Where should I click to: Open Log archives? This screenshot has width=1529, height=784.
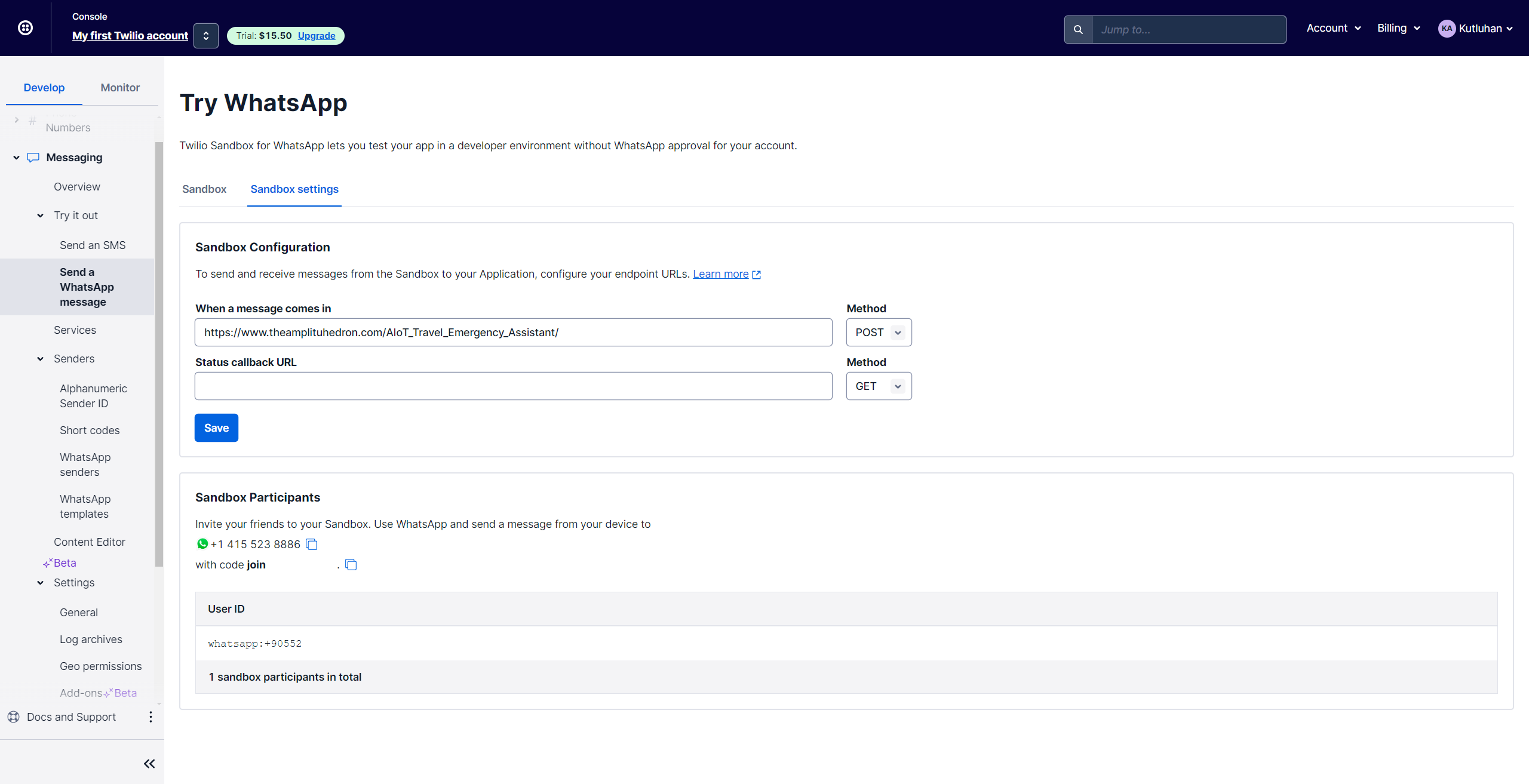[91, 640]
